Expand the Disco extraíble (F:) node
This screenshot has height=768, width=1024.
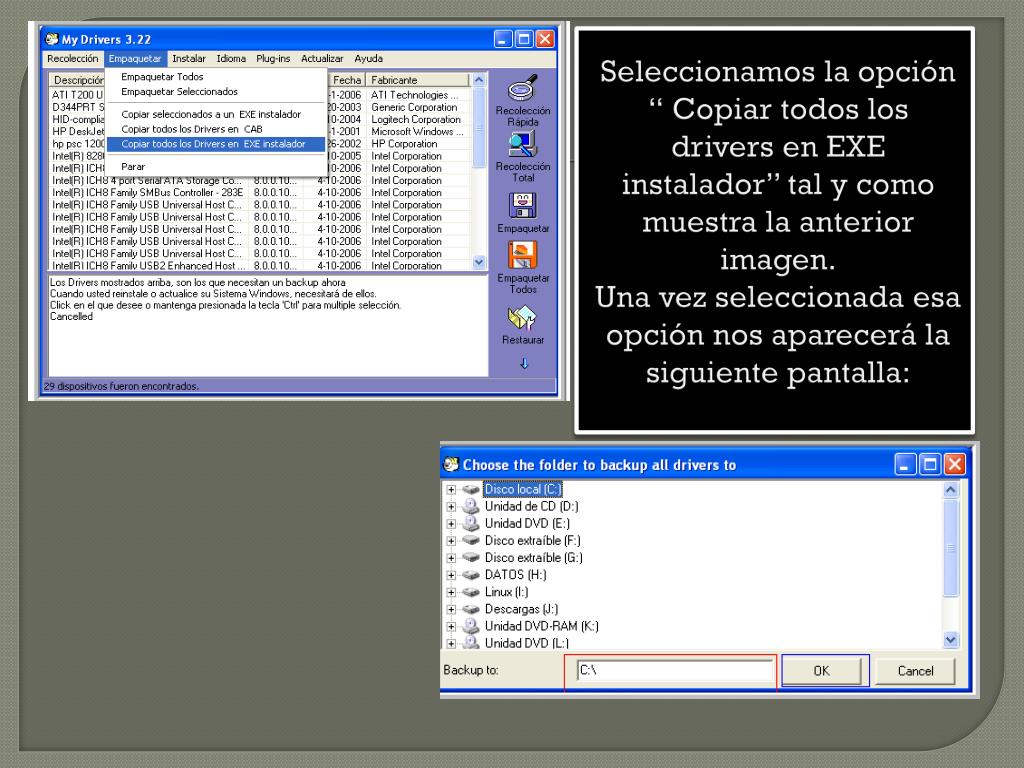[451, 541]
